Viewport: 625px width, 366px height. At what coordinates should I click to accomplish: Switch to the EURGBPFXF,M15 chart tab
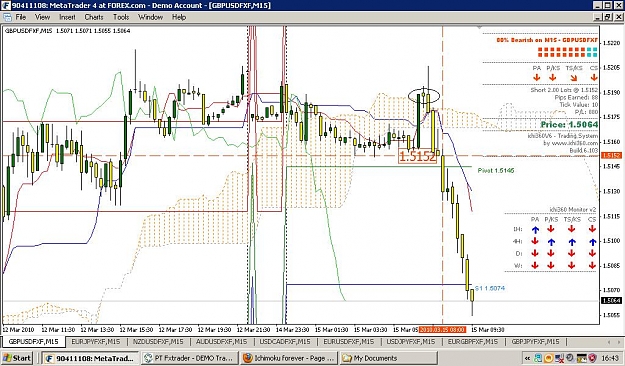coord(473,342)
